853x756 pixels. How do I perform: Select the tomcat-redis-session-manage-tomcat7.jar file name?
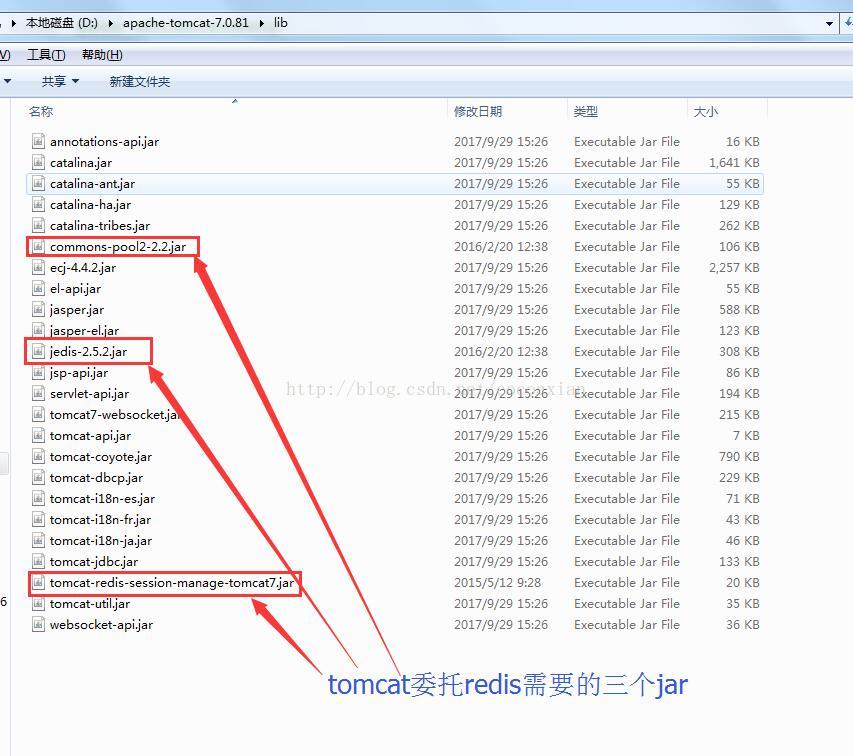(x=172, y=583)
